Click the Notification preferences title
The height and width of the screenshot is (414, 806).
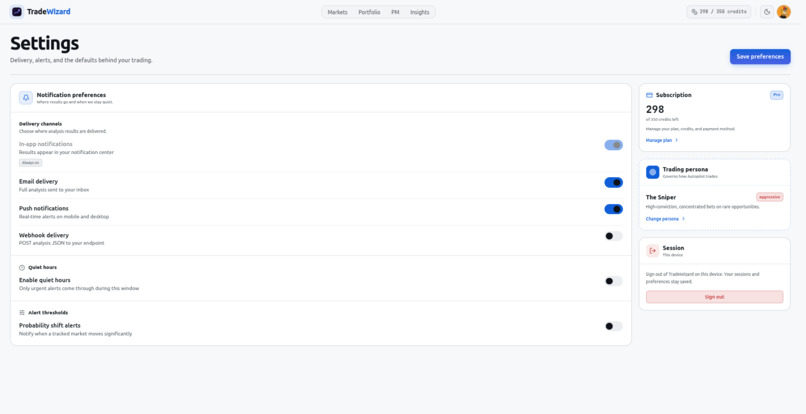(x=71, y=95)
